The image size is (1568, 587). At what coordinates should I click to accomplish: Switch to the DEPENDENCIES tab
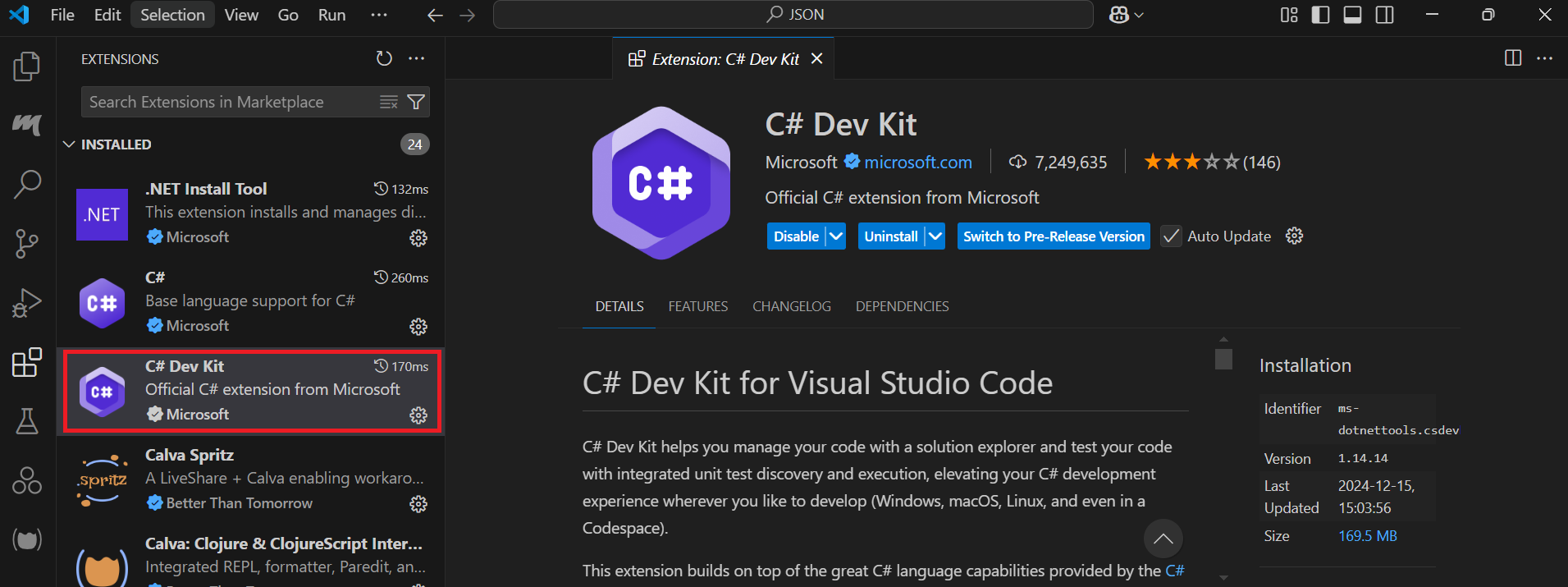(x=903, y=306)
